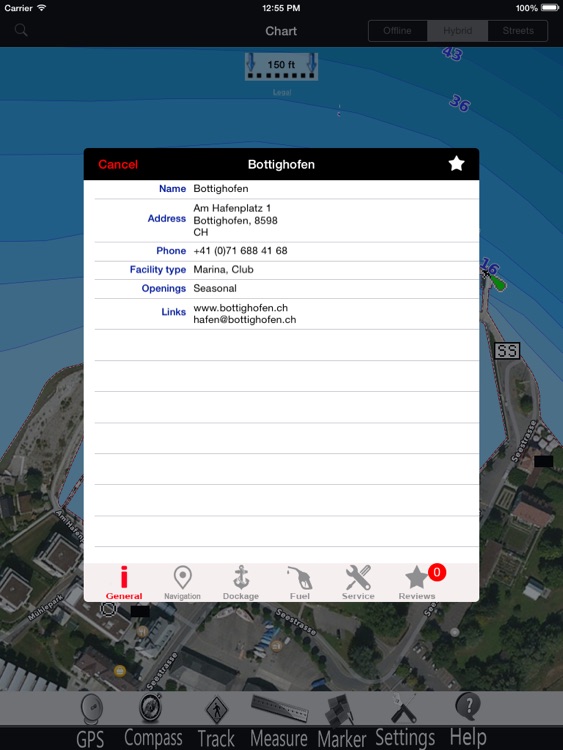Select the Facility type Marina, Club

pos(223,269)
